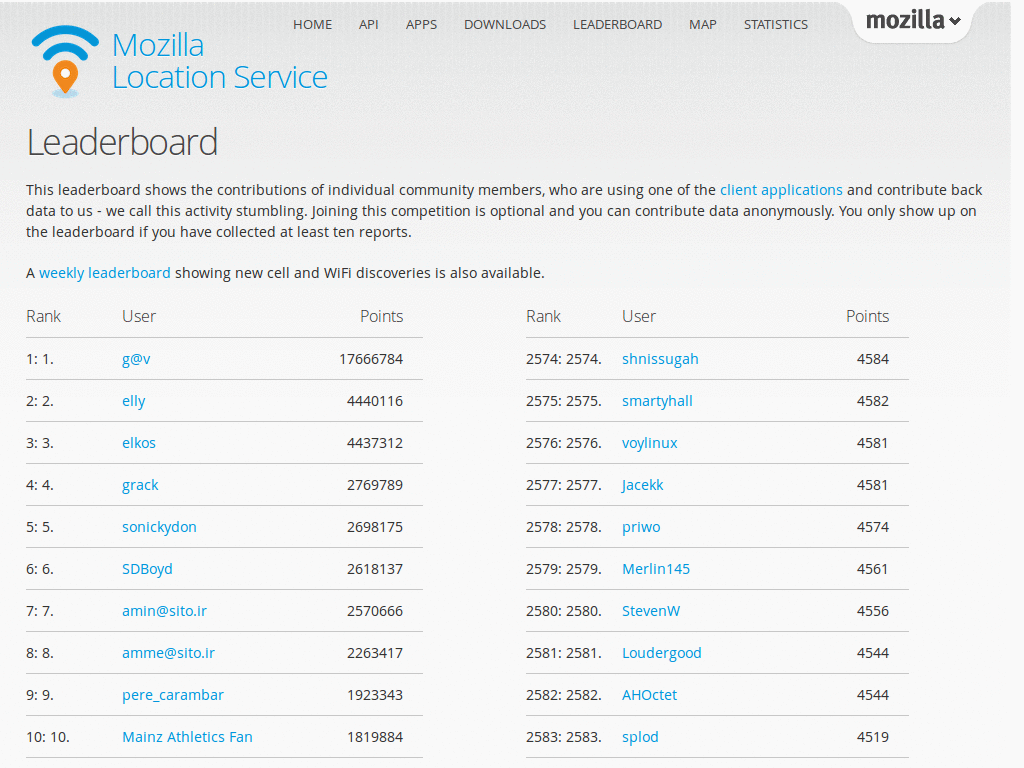Viewport: 1024px width, 768px height.
Task: Click smartyhall user link
Action: click(657, 401)
